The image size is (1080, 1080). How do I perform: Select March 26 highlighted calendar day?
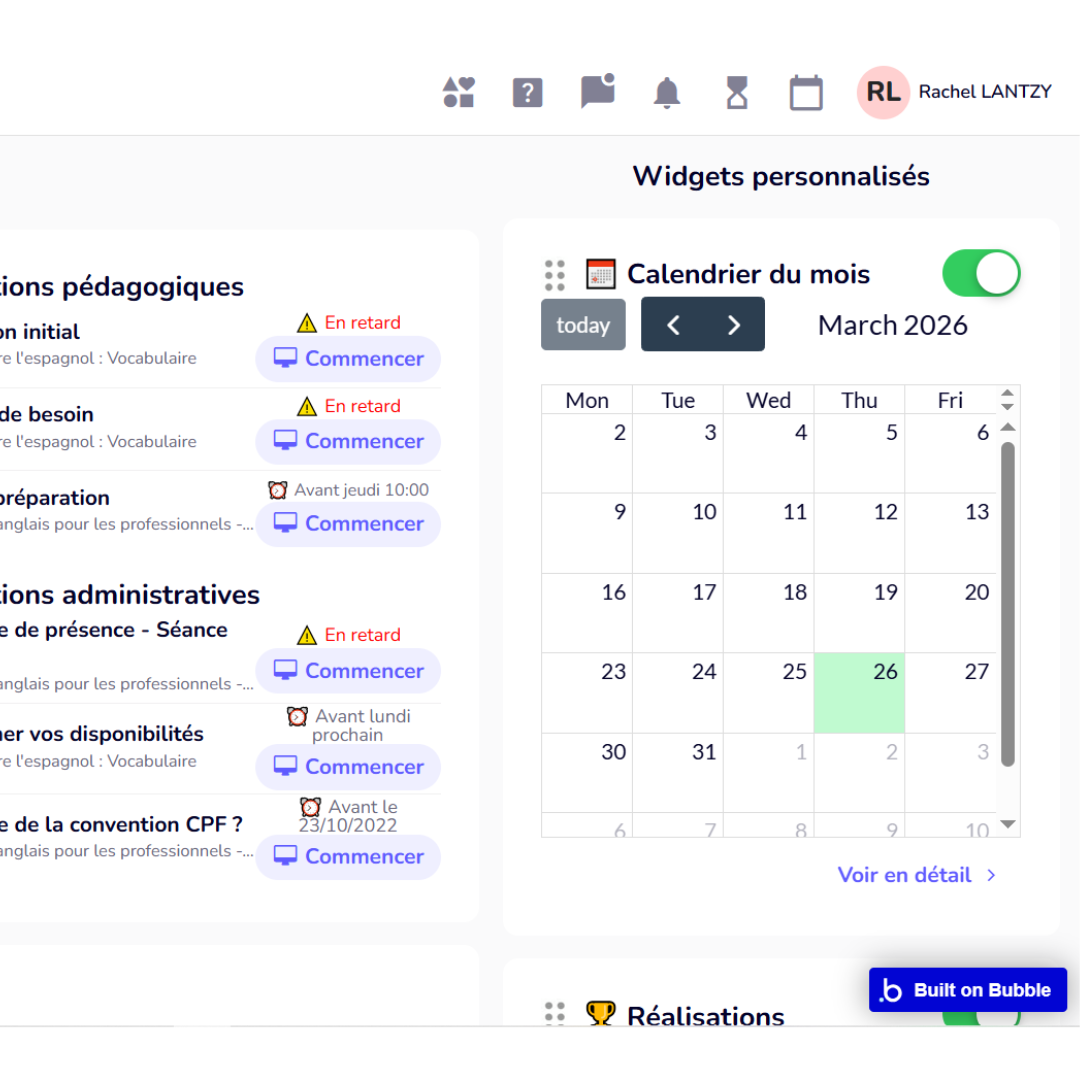point(859,693)
